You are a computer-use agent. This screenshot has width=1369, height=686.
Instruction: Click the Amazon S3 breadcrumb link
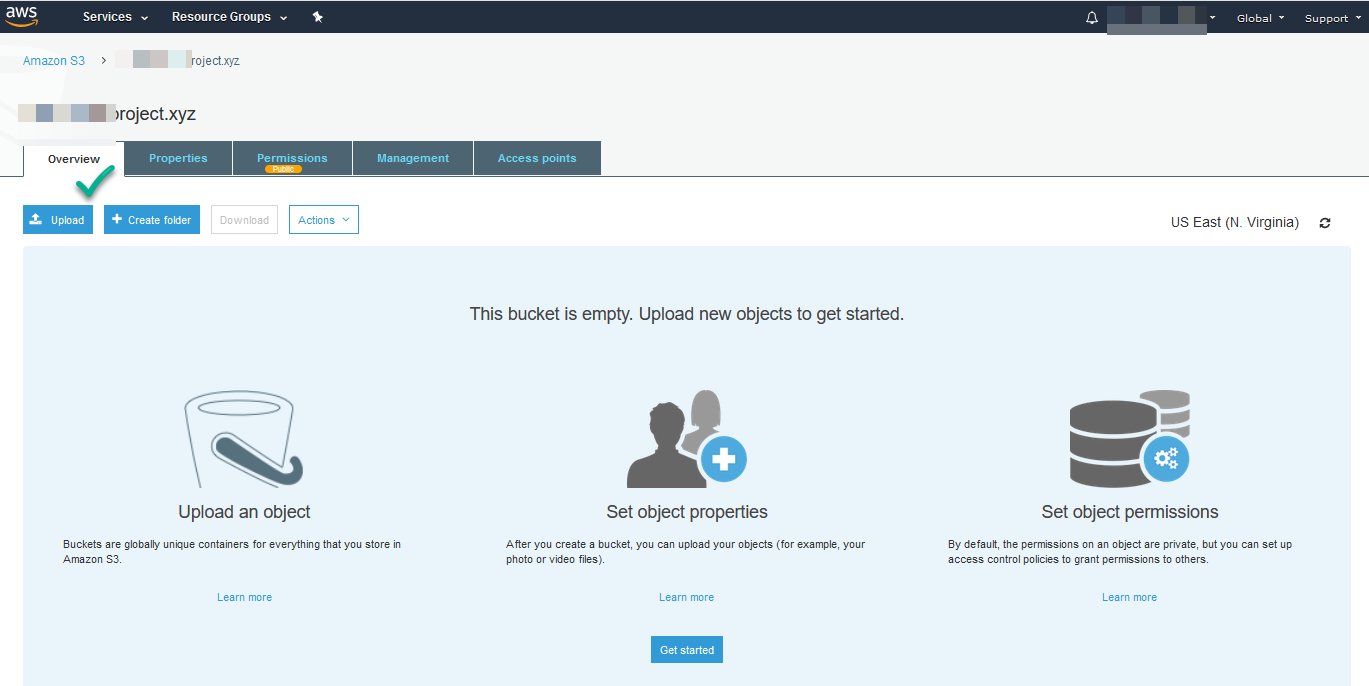point(54,61)
